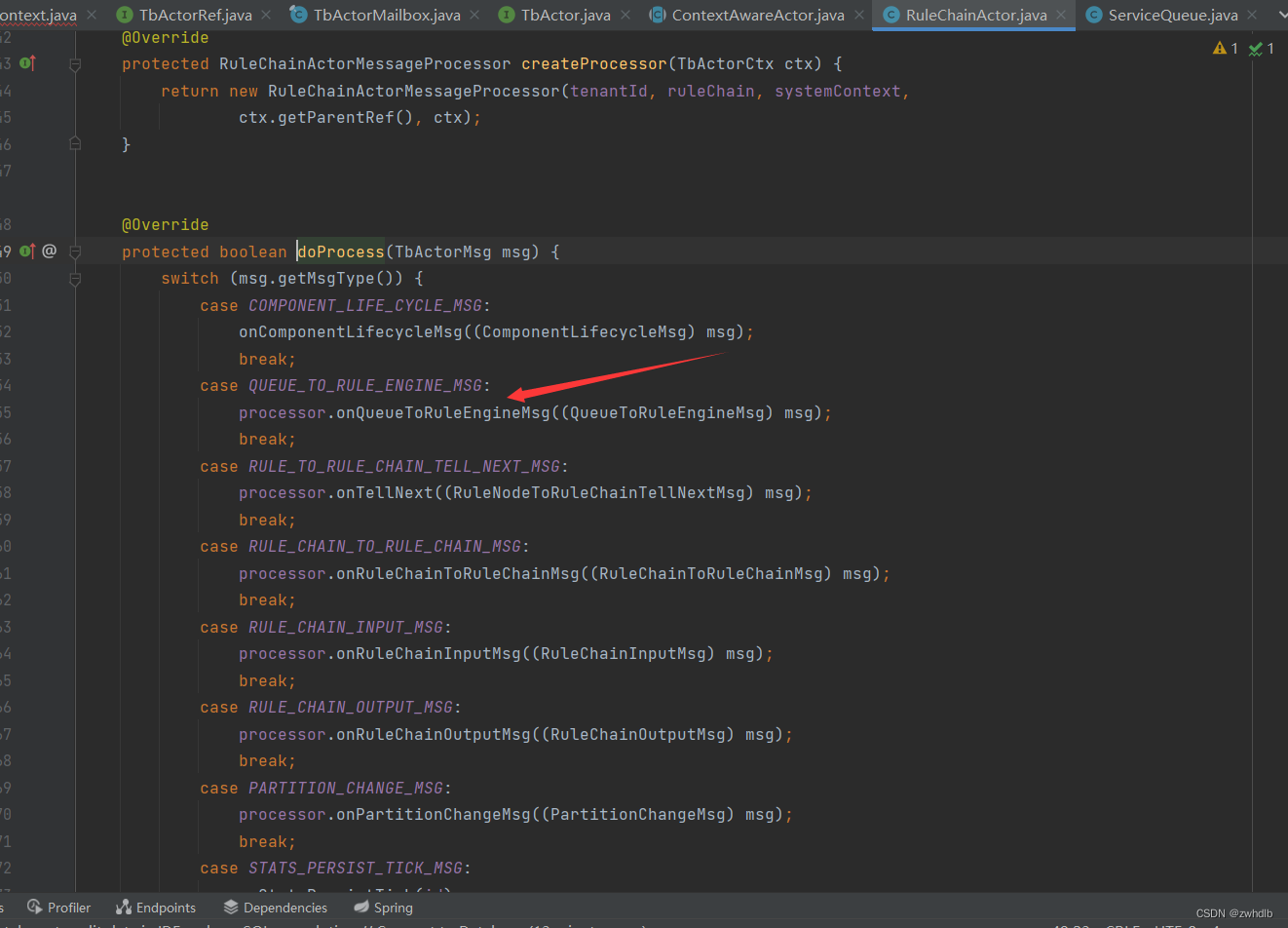Switch to the ServiceQueue.java tab
The width and height of the screenshot is (1288, 928).
[x=1172, y=15]
